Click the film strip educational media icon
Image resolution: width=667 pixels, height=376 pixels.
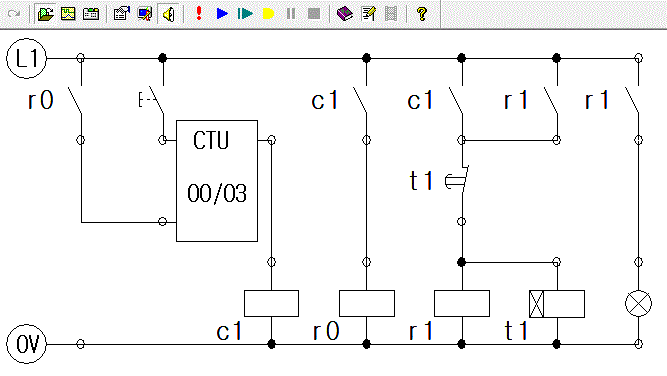(x=391, y=14)
